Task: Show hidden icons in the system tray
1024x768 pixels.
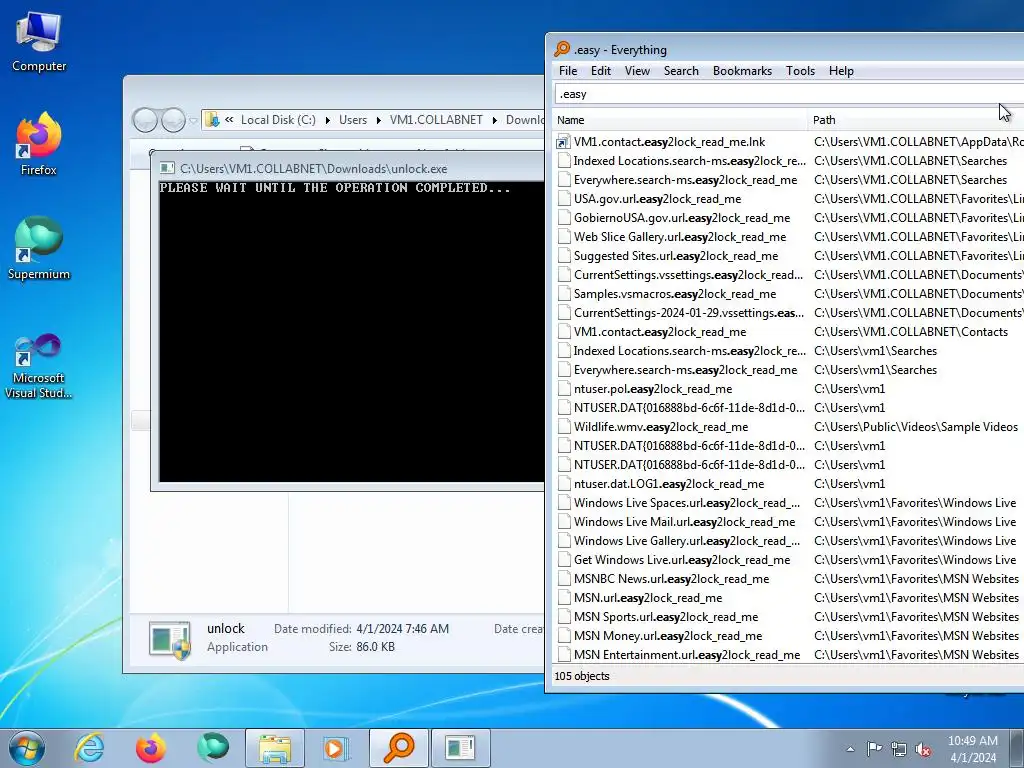Action: pyautogui.click(x=850, y=749)
